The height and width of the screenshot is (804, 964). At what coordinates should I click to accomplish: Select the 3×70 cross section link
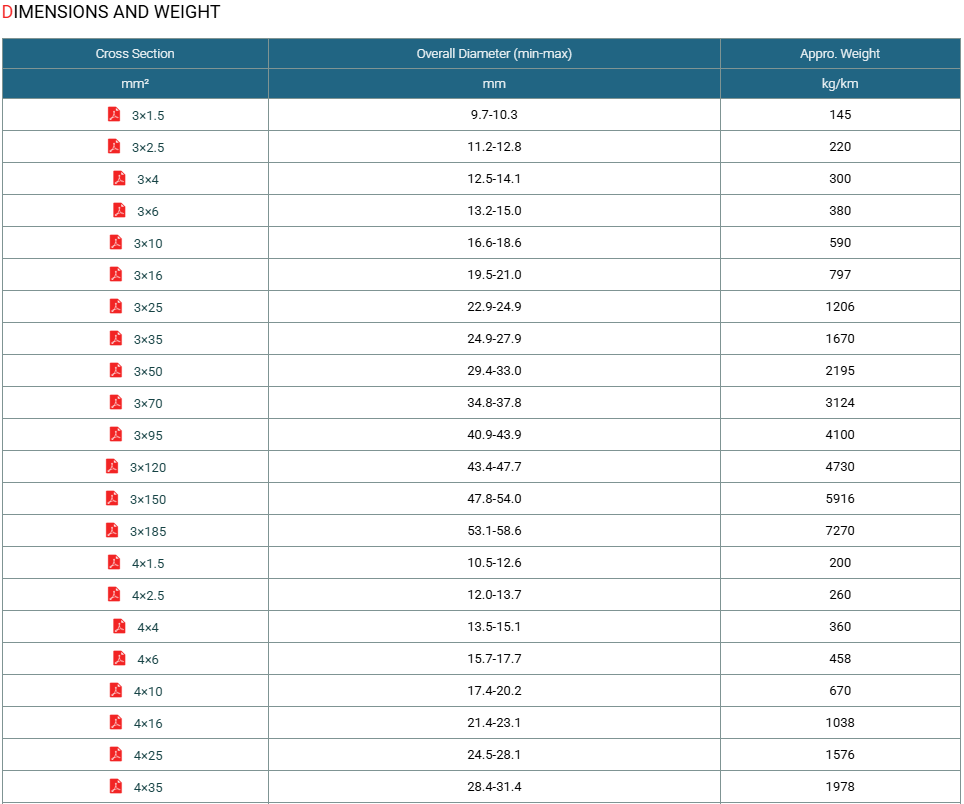pos(148,403)
